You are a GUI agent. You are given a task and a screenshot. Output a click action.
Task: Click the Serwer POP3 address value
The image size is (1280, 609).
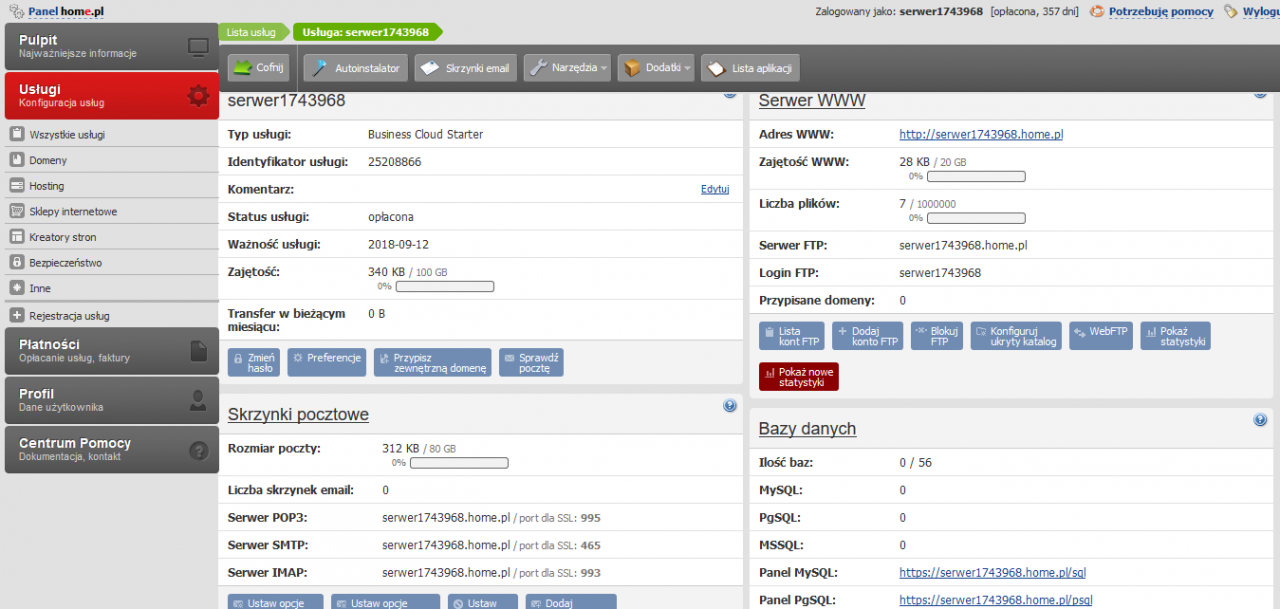pos(446,518)
